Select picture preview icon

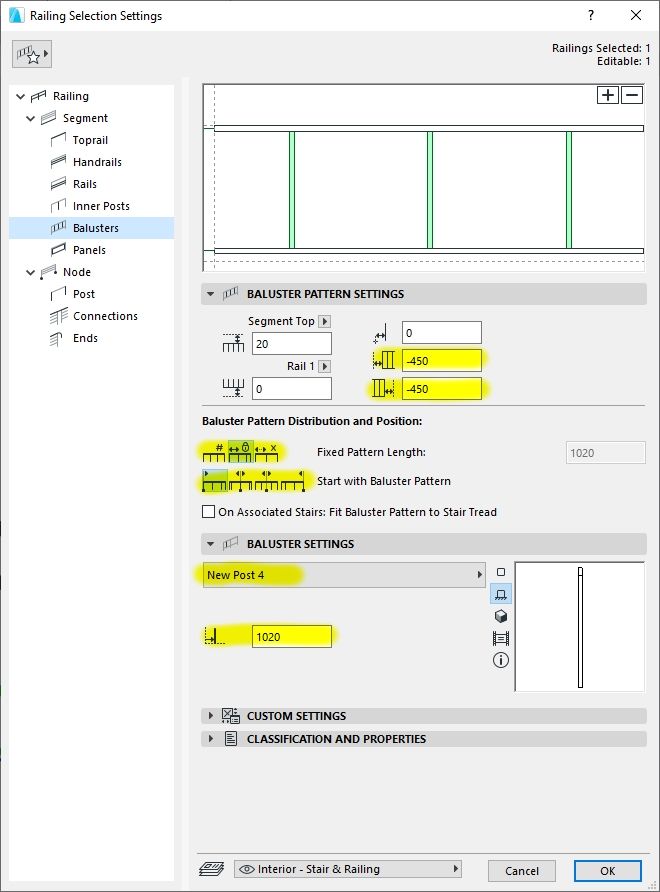coord(501,638)
